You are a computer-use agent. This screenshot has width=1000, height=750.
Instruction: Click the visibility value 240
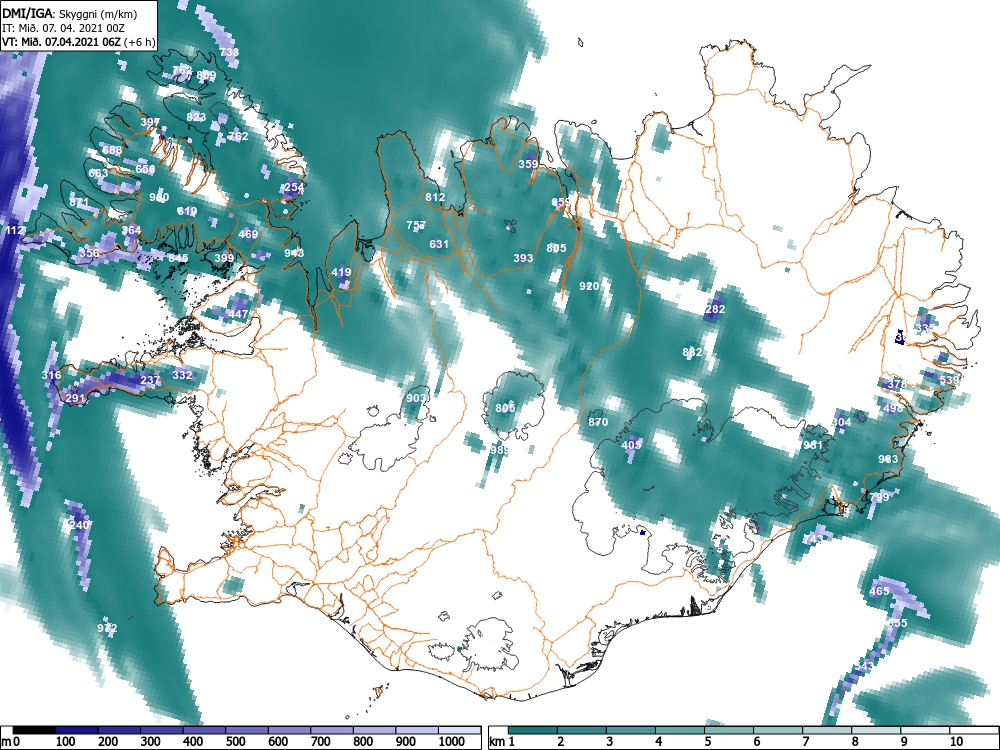click(x=80, y=526)
